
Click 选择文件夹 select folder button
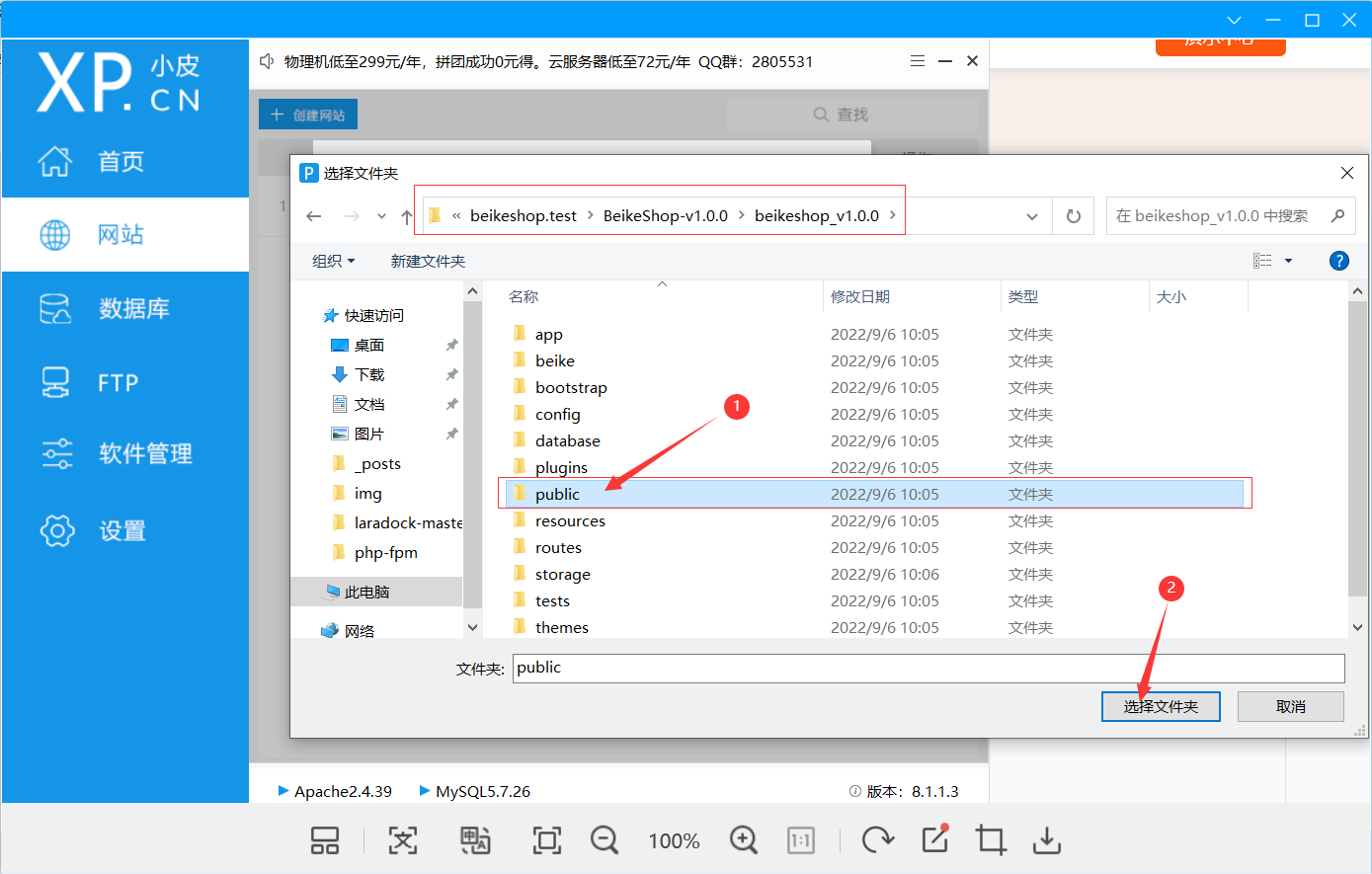pyautogui.click(x=1161, y=706)
